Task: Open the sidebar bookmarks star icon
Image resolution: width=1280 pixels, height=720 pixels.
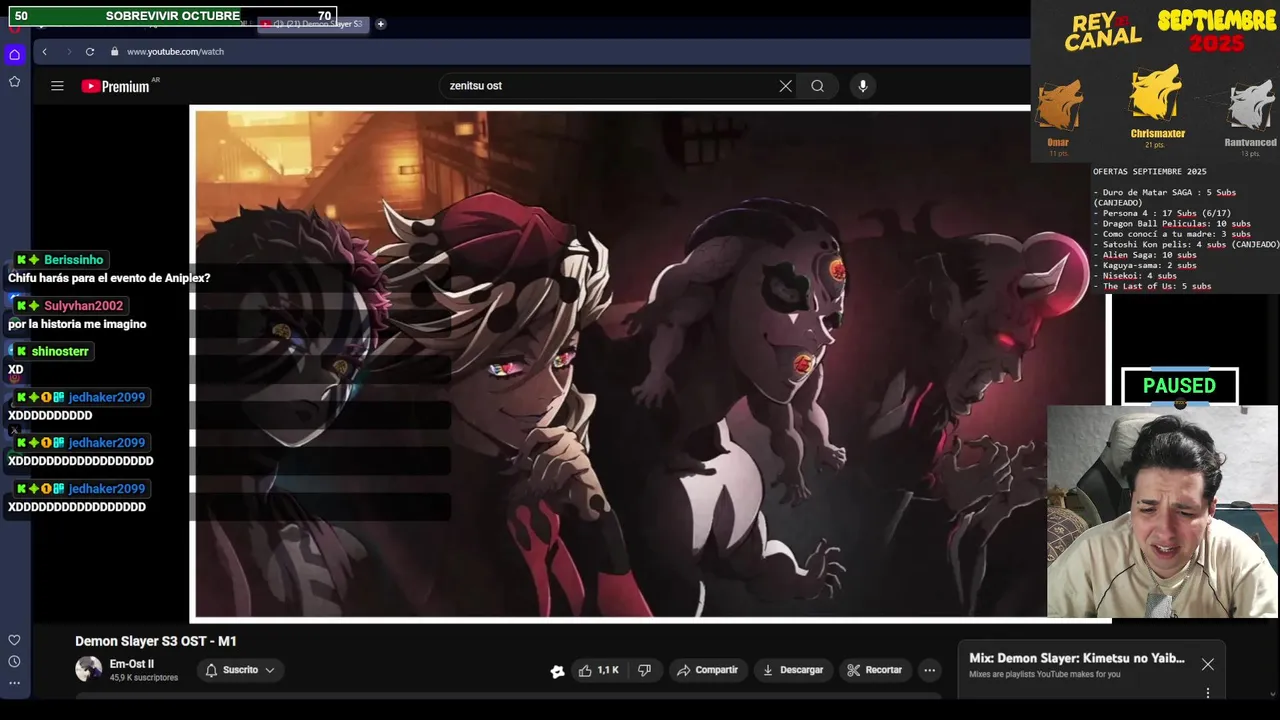Action: click(14, 82)
